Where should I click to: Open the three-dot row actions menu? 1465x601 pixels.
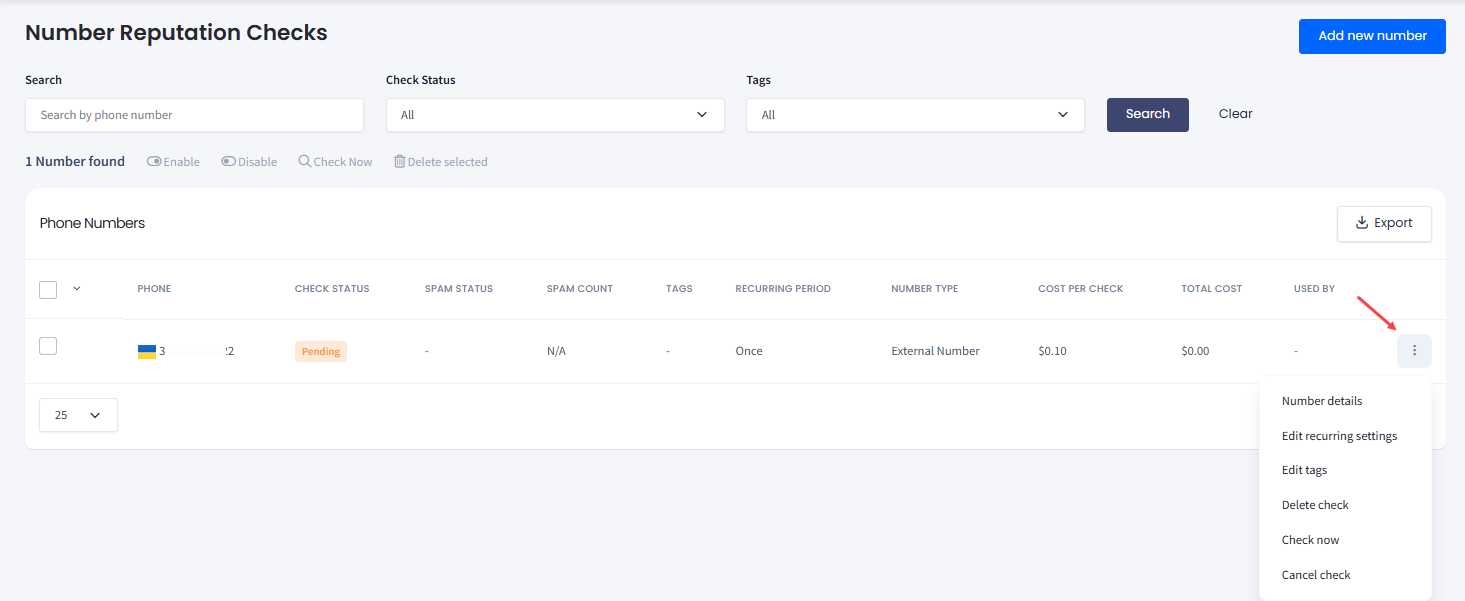1414,351
